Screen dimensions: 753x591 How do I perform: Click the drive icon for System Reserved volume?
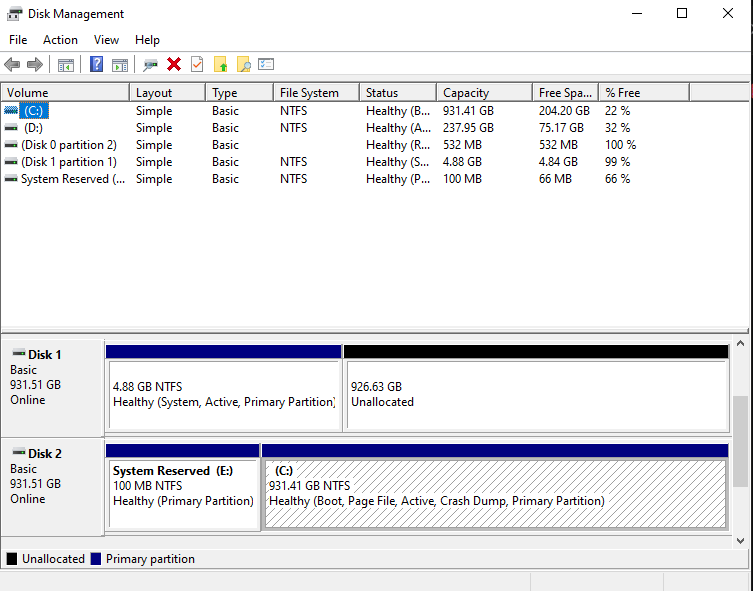(11, 179)
